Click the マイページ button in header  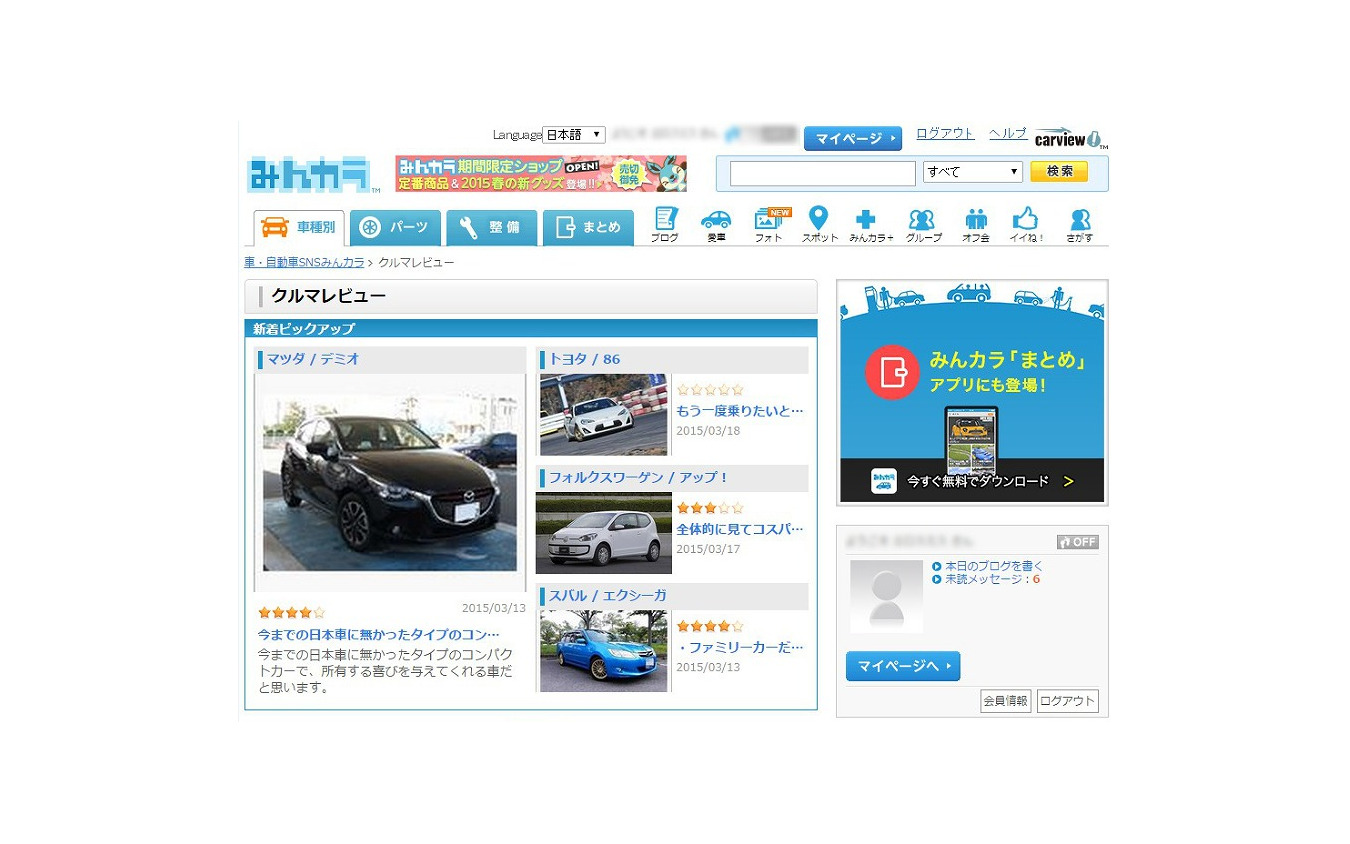[x=852, y=138]
